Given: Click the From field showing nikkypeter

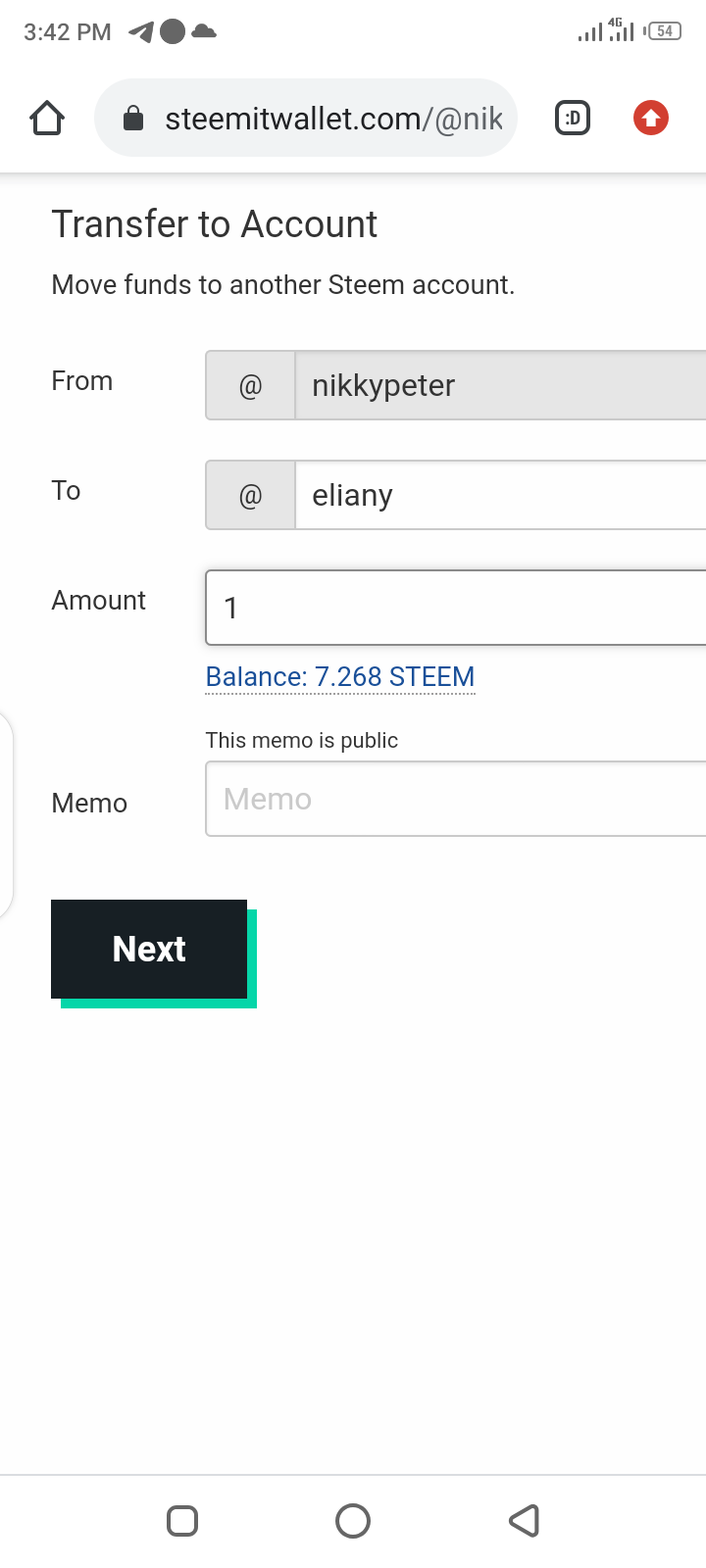Looking at the screenshot, I should pyautogui.click(x=500, y=385).
